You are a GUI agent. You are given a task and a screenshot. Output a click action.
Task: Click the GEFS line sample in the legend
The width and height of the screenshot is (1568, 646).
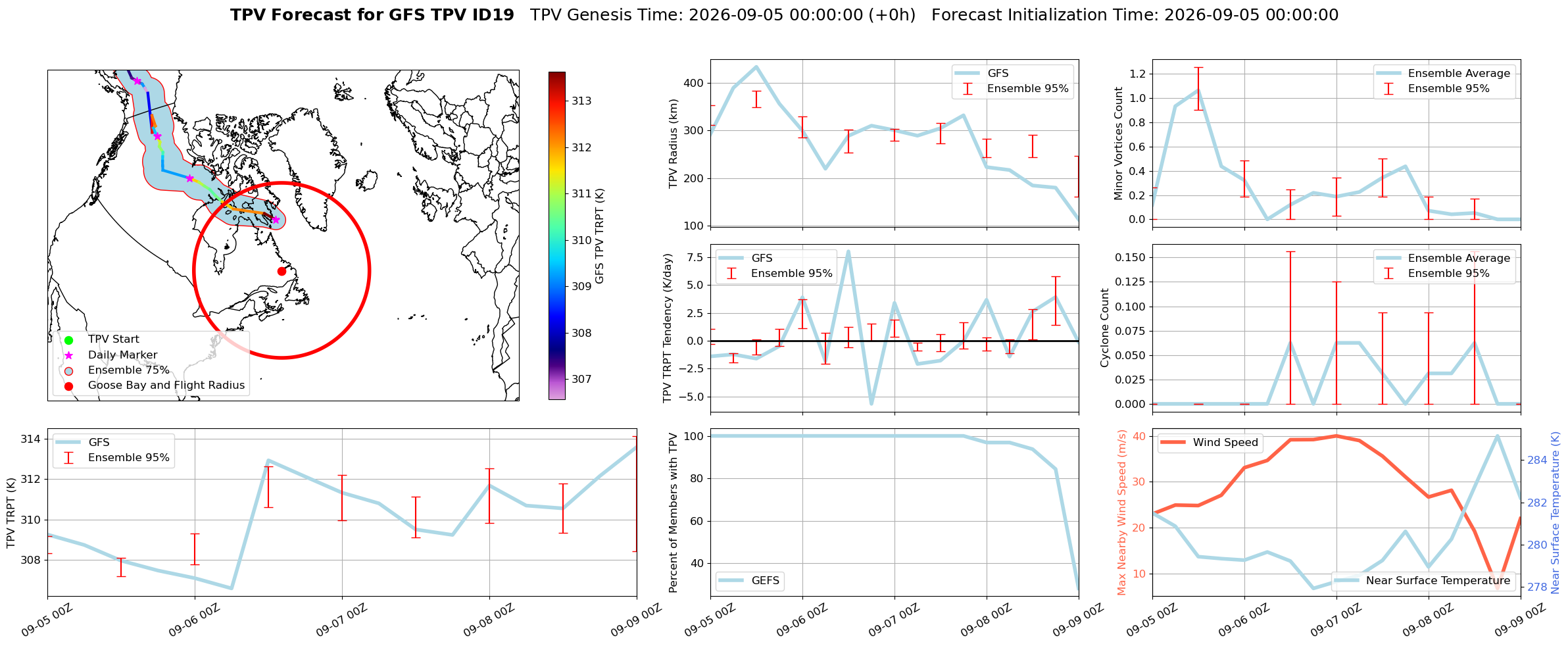click(x=731, y=581)
